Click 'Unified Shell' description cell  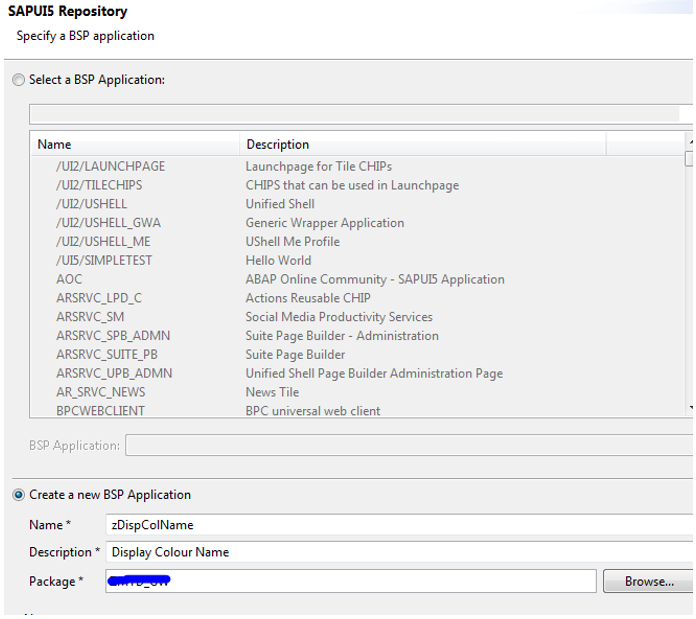pos(280,204)
